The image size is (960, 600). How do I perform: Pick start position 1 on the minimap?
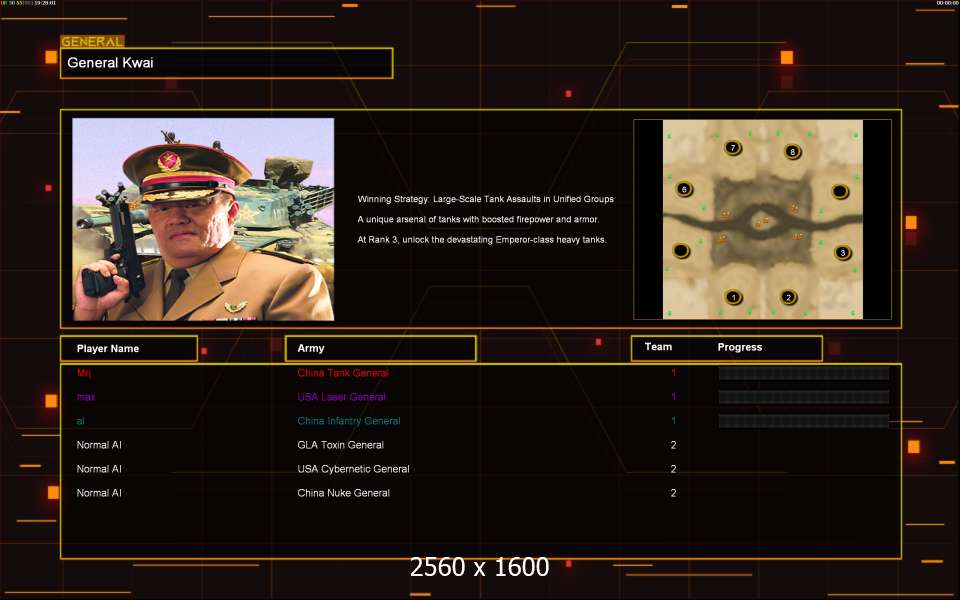pyautogui.click(x=733, y=298)
